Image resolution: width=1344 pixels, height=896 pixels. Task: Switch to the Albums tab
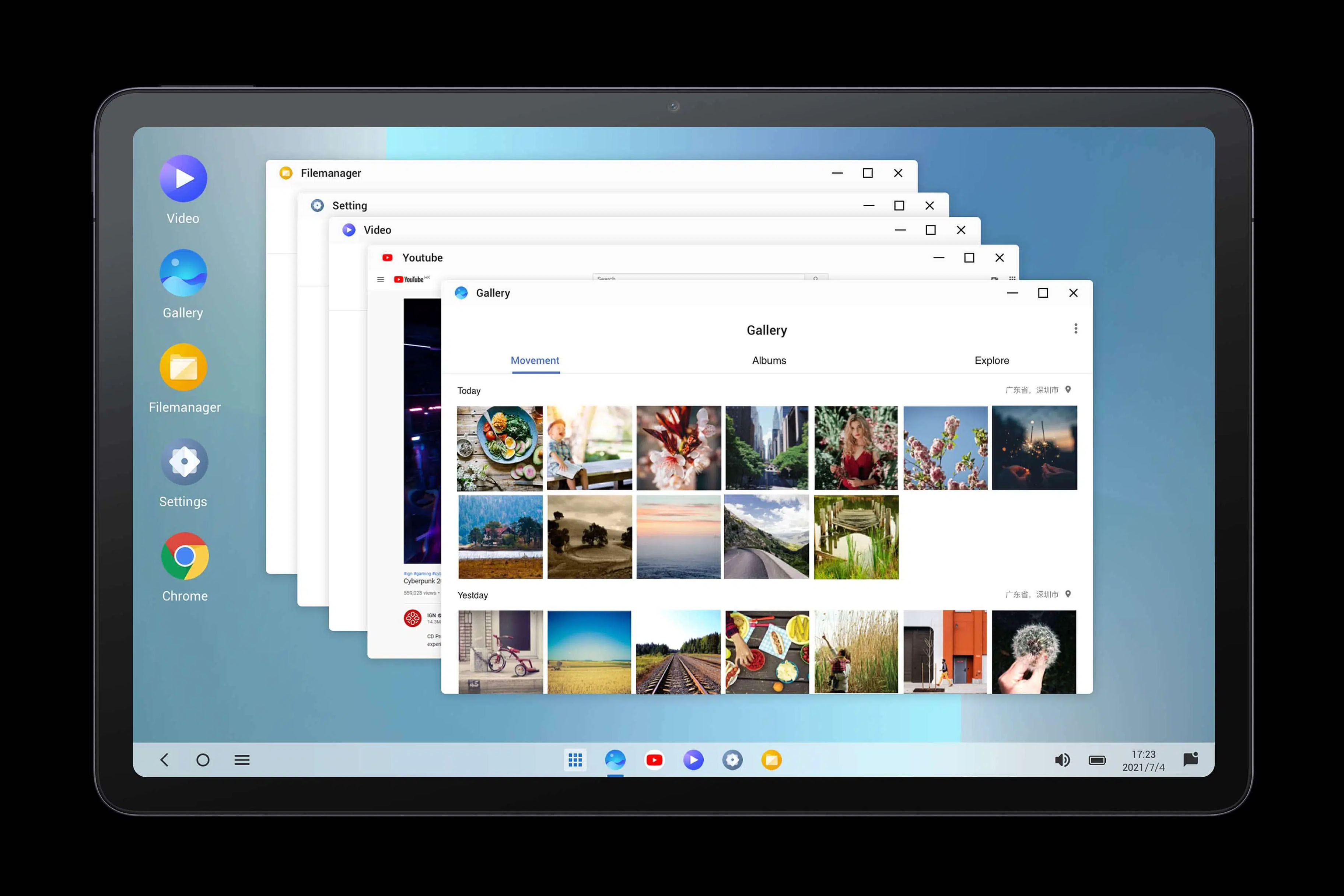[x=769, y=361]
